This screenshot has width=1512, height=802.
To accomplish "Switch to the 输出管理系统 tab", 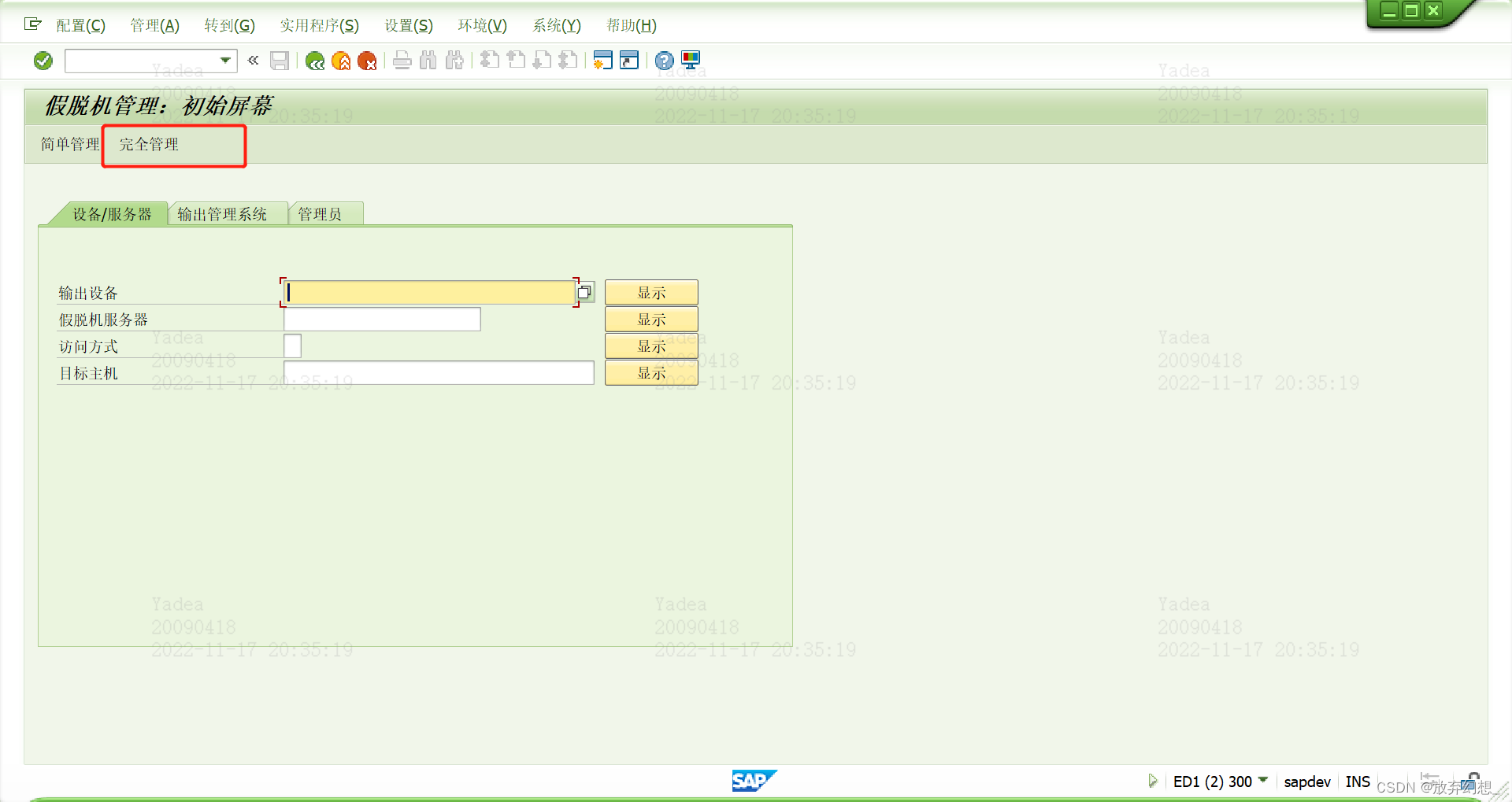I will pos(222,214).
